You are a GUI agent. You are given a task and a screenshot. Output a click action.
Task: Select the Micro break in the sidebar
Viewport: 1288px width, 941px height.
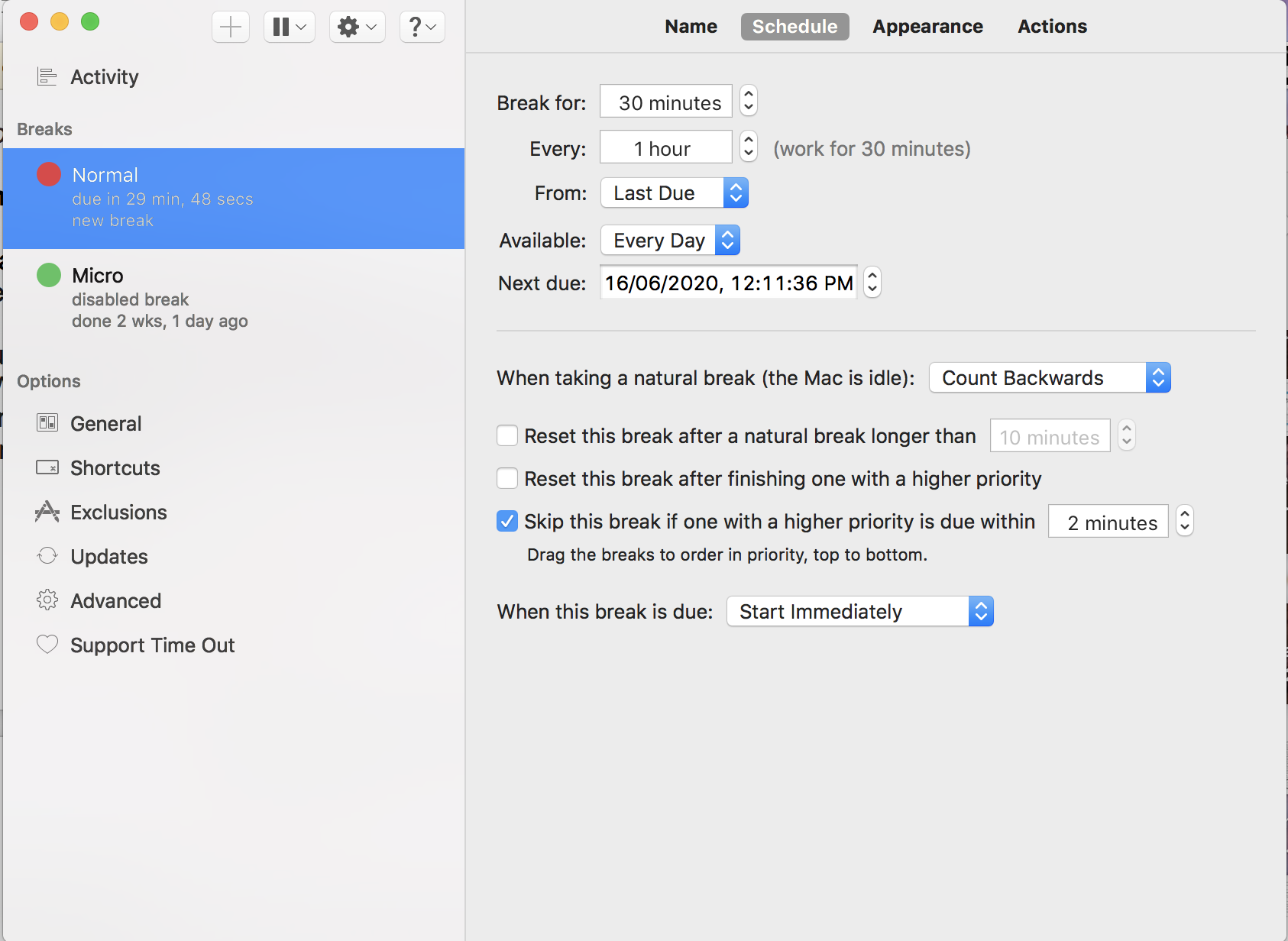(x=234, y=298)
